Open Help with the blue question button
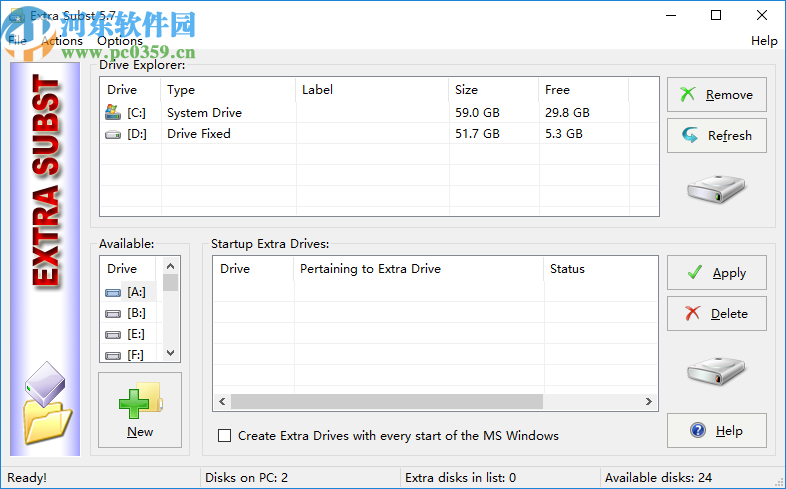Screen dimensions: 786x489 (x=716, y=430)
